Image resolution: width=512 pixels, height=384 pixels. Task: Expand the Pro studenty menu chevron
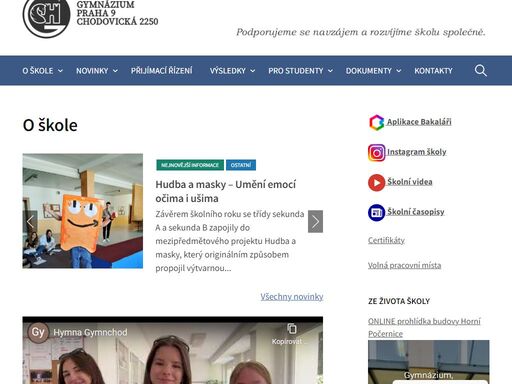[x=330, y=71]
